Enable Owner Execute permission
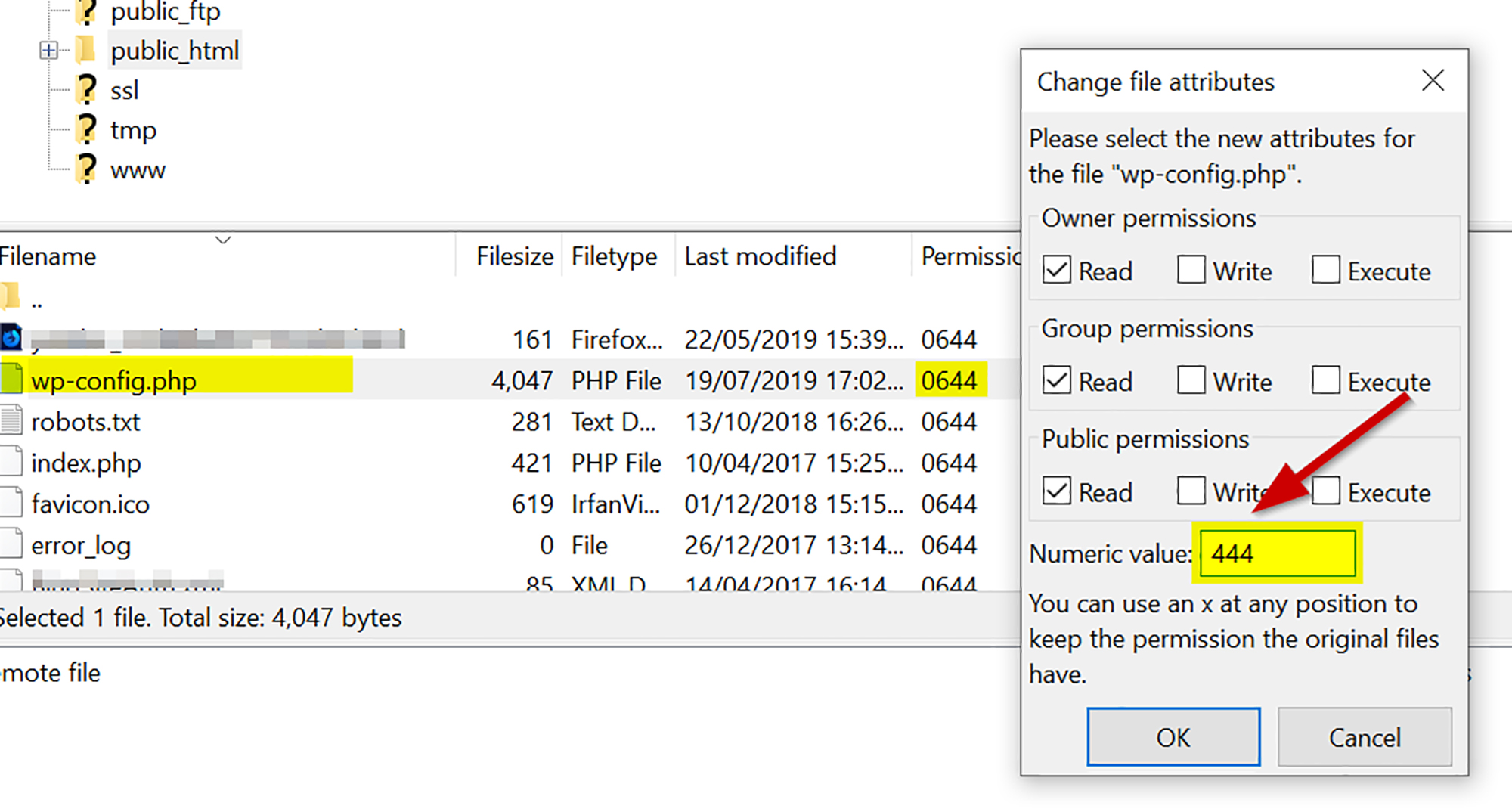This screenshot has width=1512, height=812. pyautogui.click(x=1325, y=270)
